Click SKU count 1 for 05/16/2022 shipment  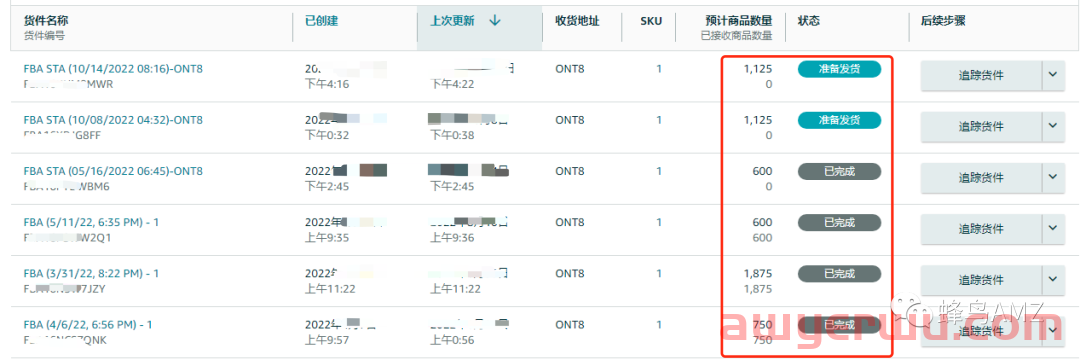658,171
